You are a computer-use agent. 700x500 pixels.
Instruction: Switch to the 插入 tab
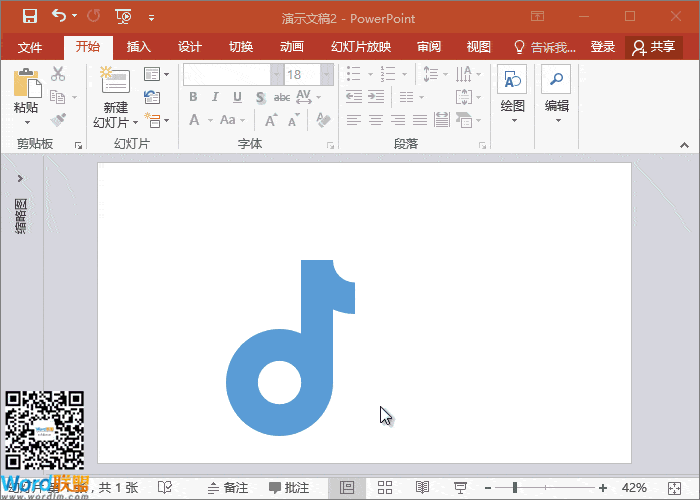pos(138,46)
